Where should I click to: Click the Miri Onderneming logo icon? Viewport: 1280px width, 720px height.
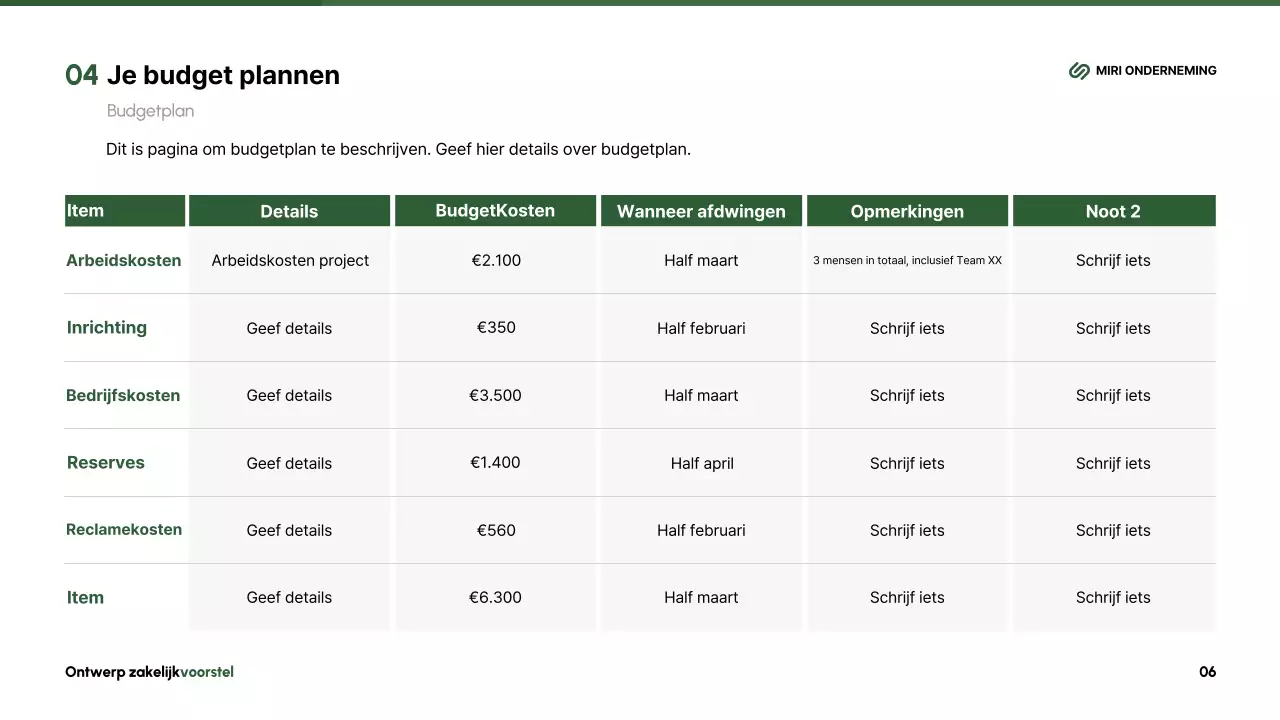coord(1079,71)
